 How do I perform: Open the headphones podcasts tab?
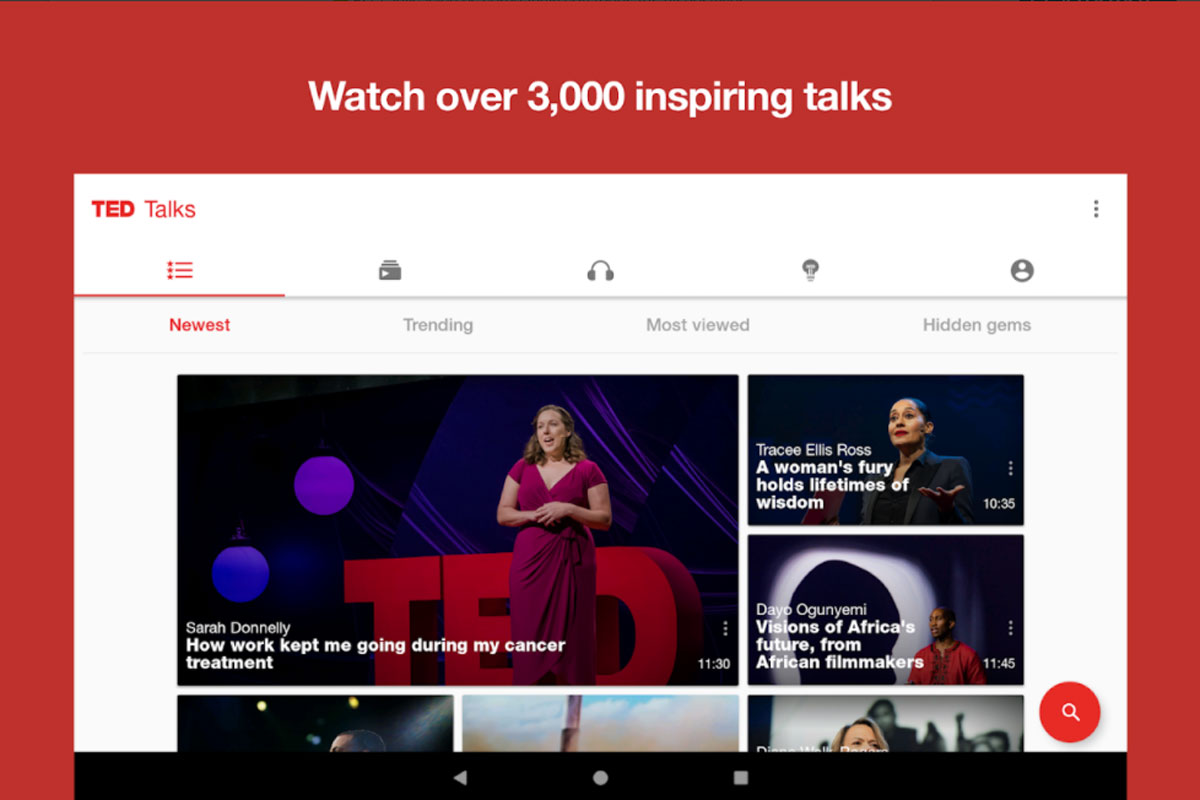point(600,270)
